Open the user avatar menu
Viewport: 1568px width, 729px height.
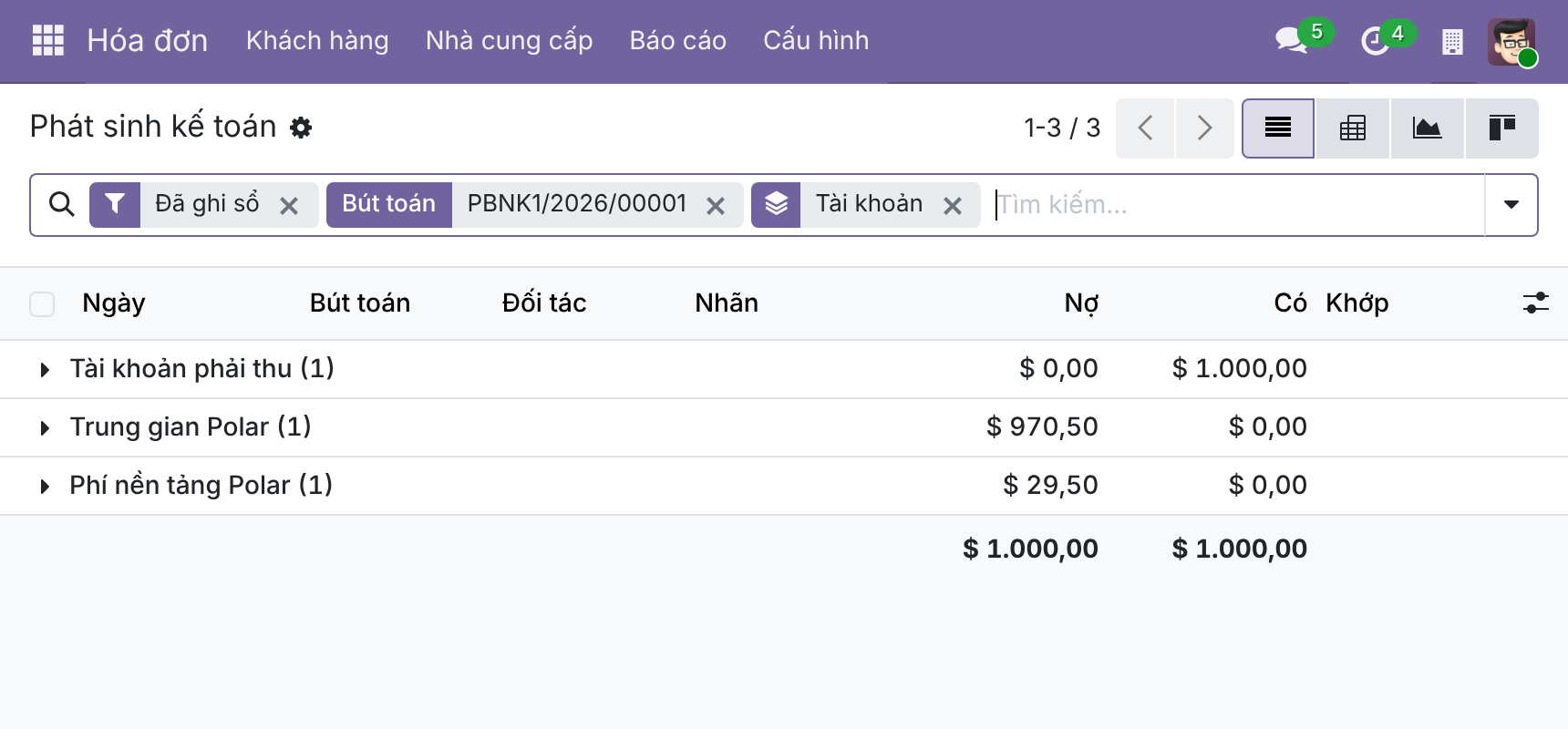(x=1511, y=41)
